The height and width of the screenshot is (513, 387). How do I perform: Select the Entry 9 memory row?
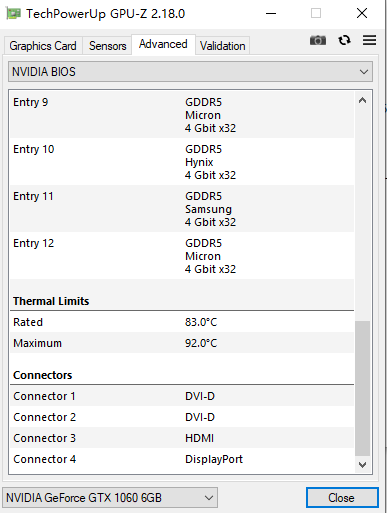click(x=182, y=115)
